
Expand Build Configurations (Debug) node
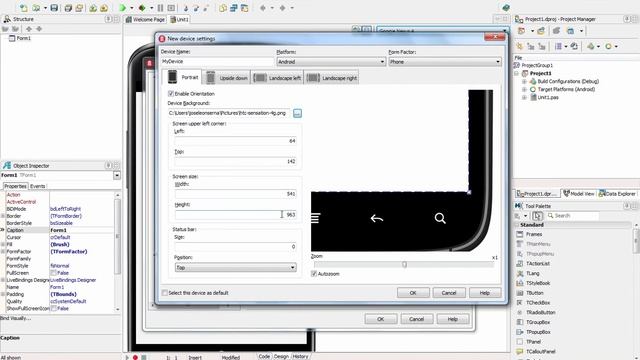click(x=524, y=81)
